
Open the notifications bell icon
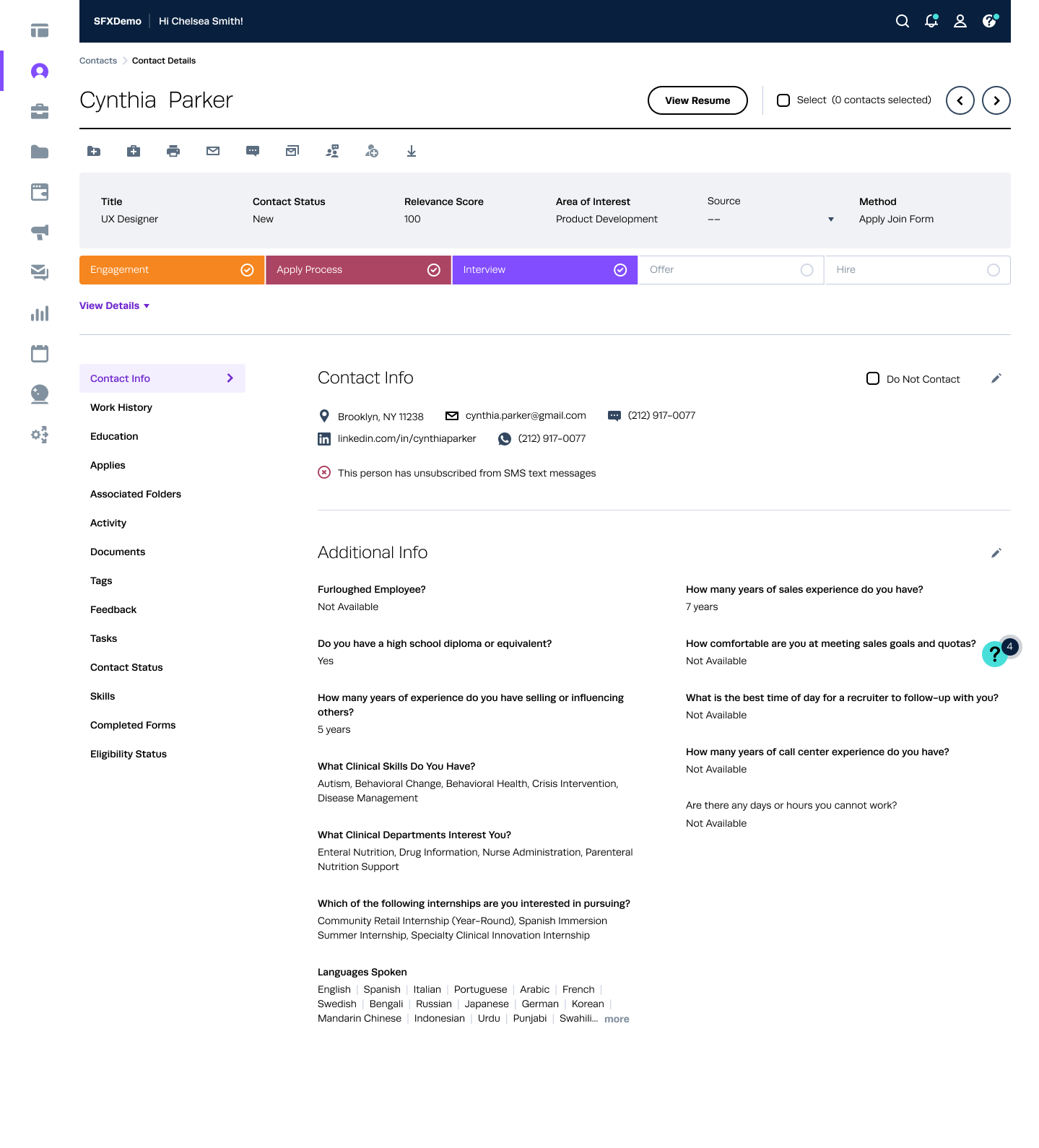pyautogui.click(x=931, y=21)
